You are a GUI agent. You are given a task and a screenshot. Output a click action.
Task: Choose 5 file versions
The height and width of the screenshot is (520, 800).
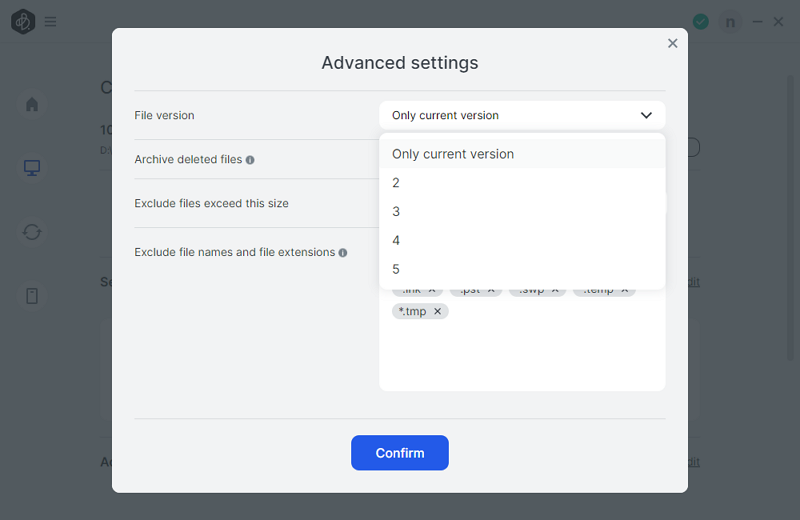click(x=522, y=269)
